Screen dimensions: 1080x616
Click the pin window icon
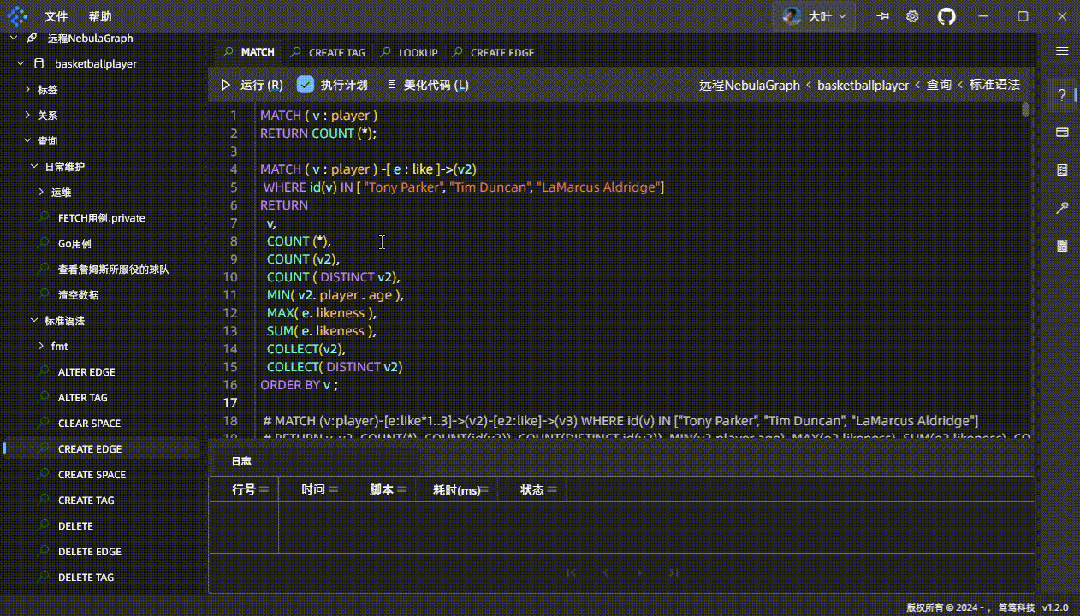tap(882, 17)
